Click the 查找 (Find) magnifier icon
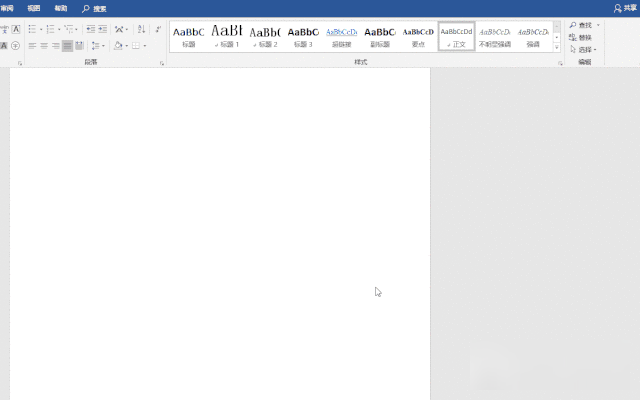Viewport: 640px width, 400px height. [x=573, y=25]
